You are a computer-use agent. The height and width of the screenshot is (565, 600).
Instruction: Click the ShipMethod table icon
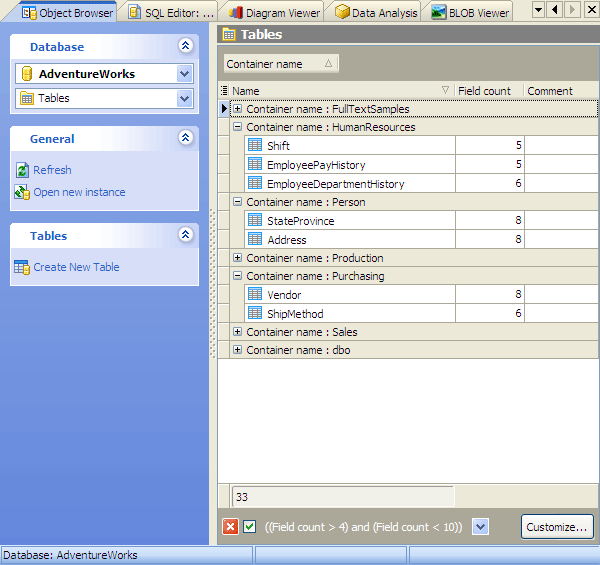pos(255,313)
